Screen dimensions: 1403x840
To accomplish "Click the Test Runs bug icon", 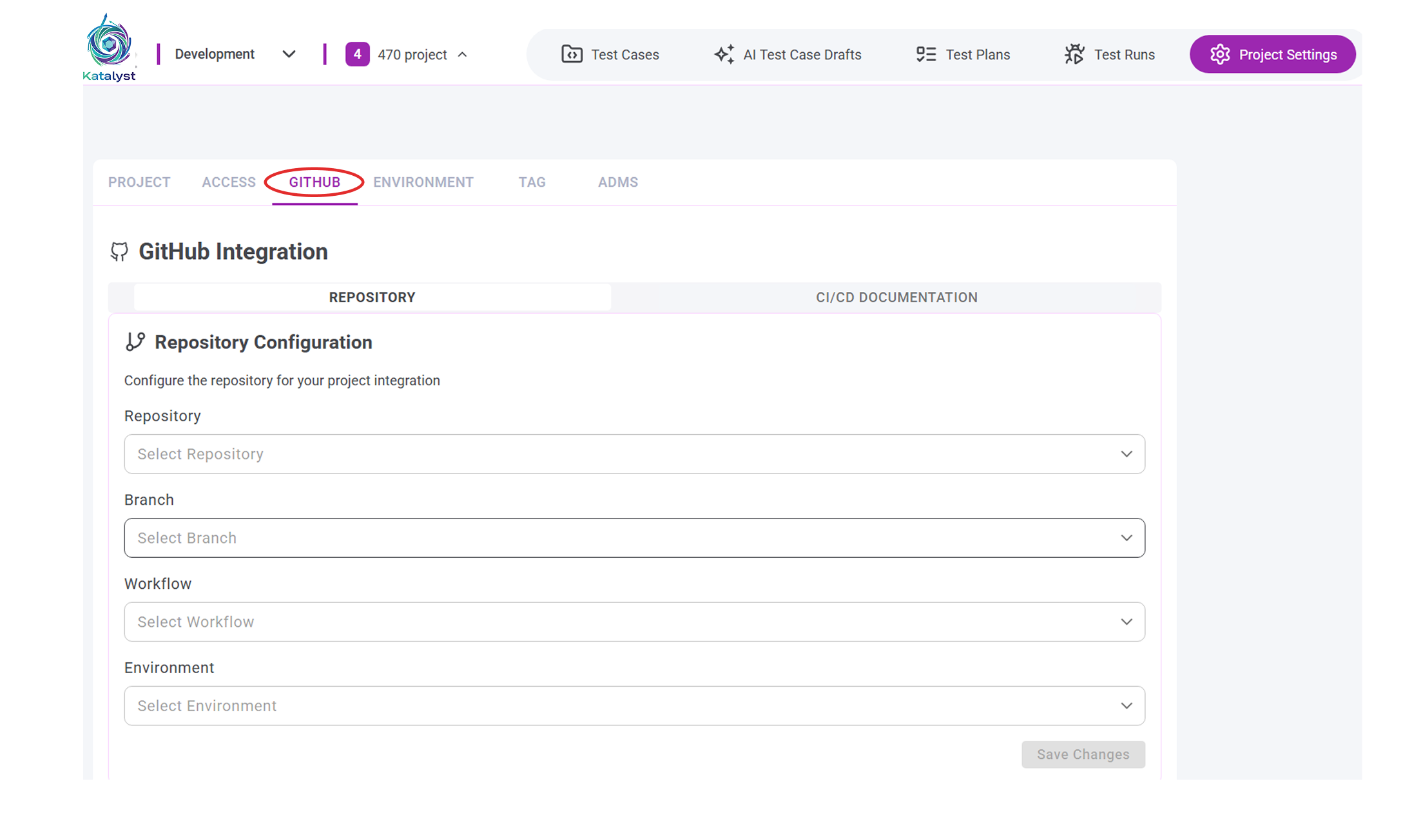I will coord(1074,54).
